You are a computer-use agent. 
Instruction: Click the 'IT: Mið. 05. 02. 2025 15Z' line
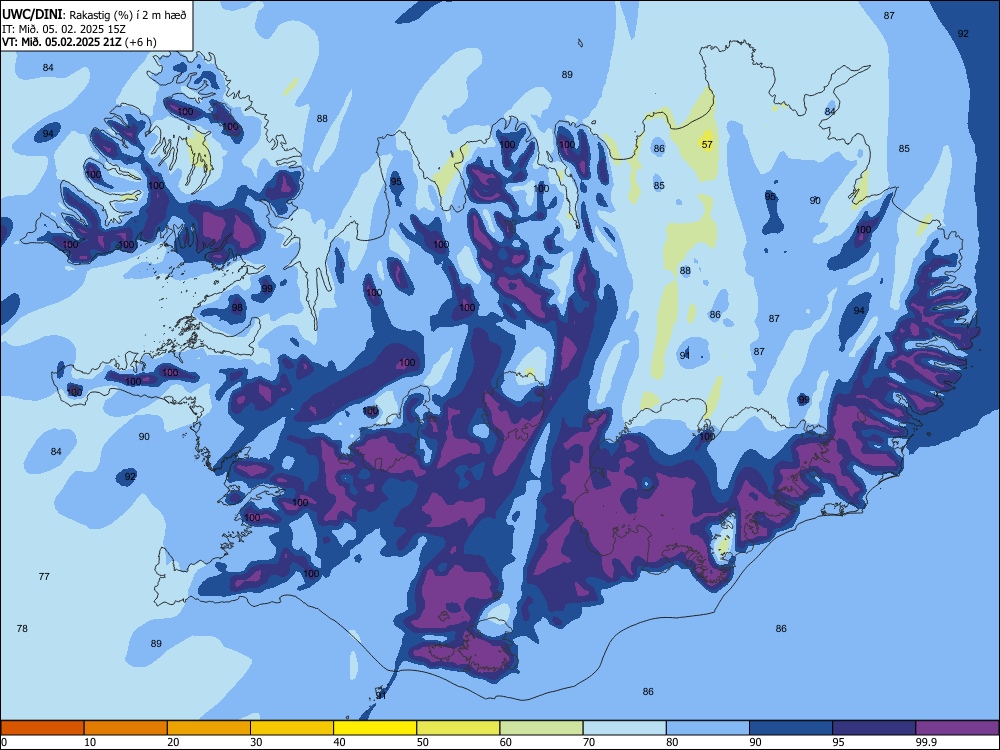pyautogui.click(x=64, y=29)
